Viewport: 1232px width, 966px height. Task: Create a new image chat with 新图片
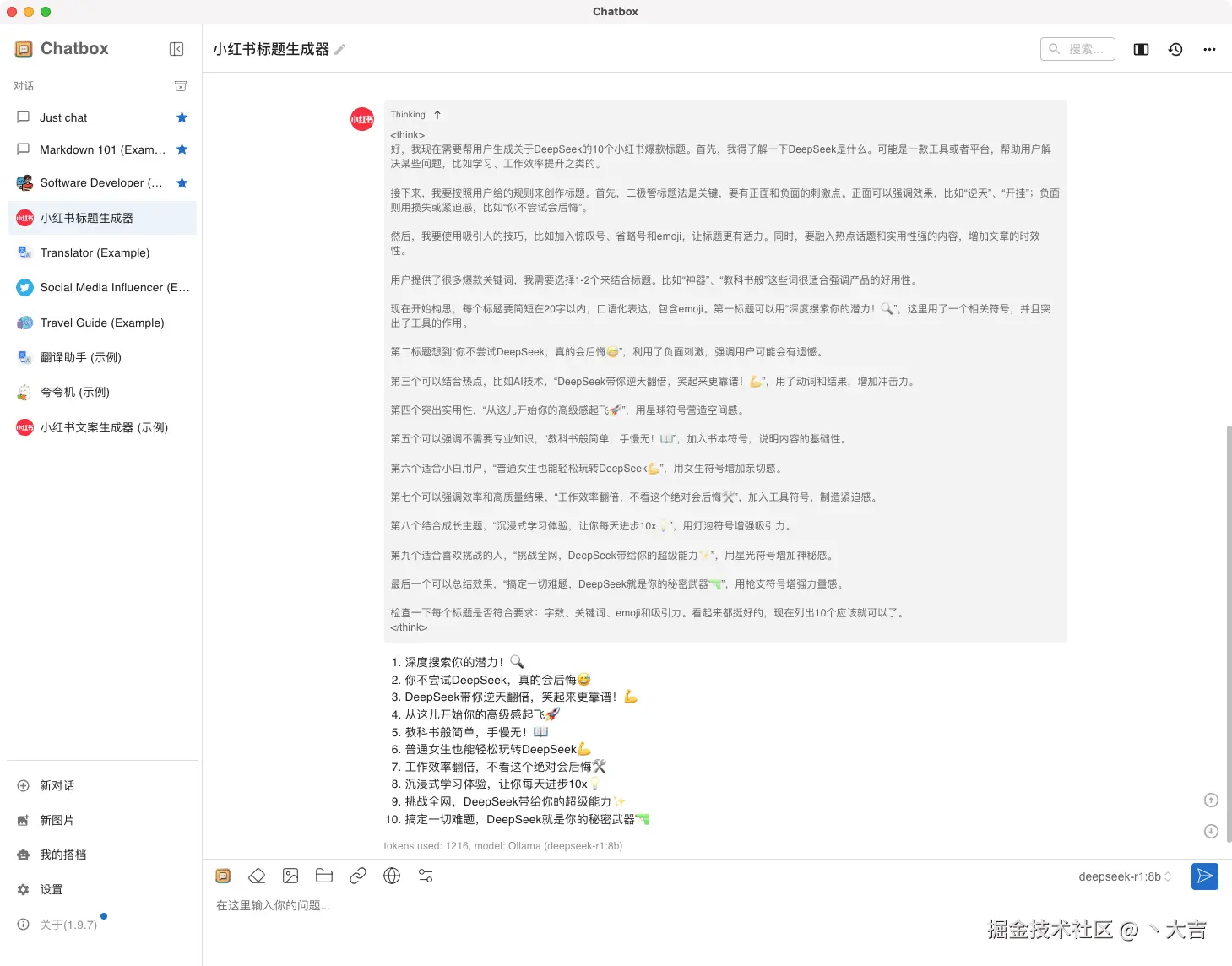(102, 820)
